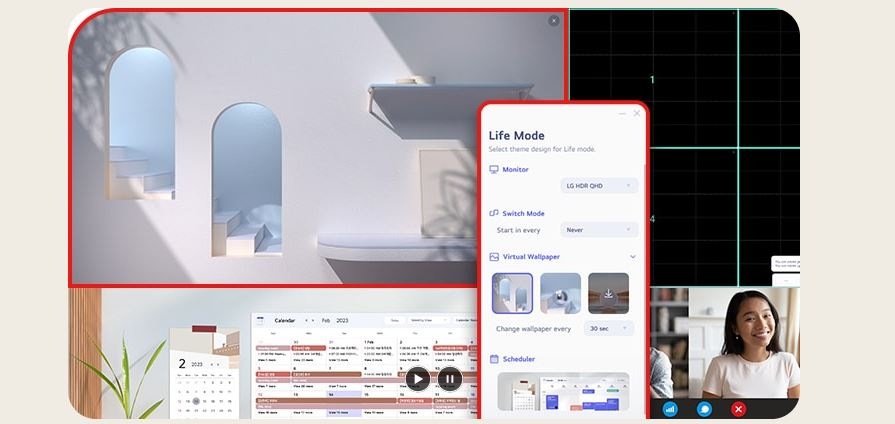The image size is (895, 424).
Task: Download the third wallpaper thumbnail
Action: (608, 293)
